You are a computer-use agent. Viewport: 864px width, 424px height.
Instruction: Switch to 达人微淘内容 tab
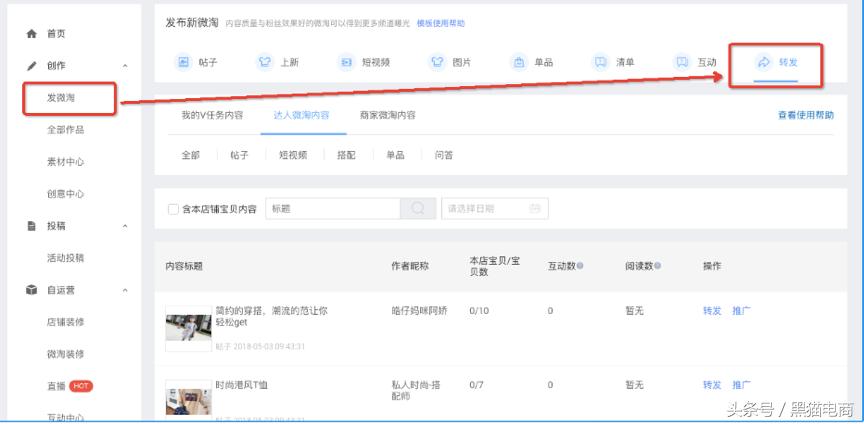tap(301, 115)
